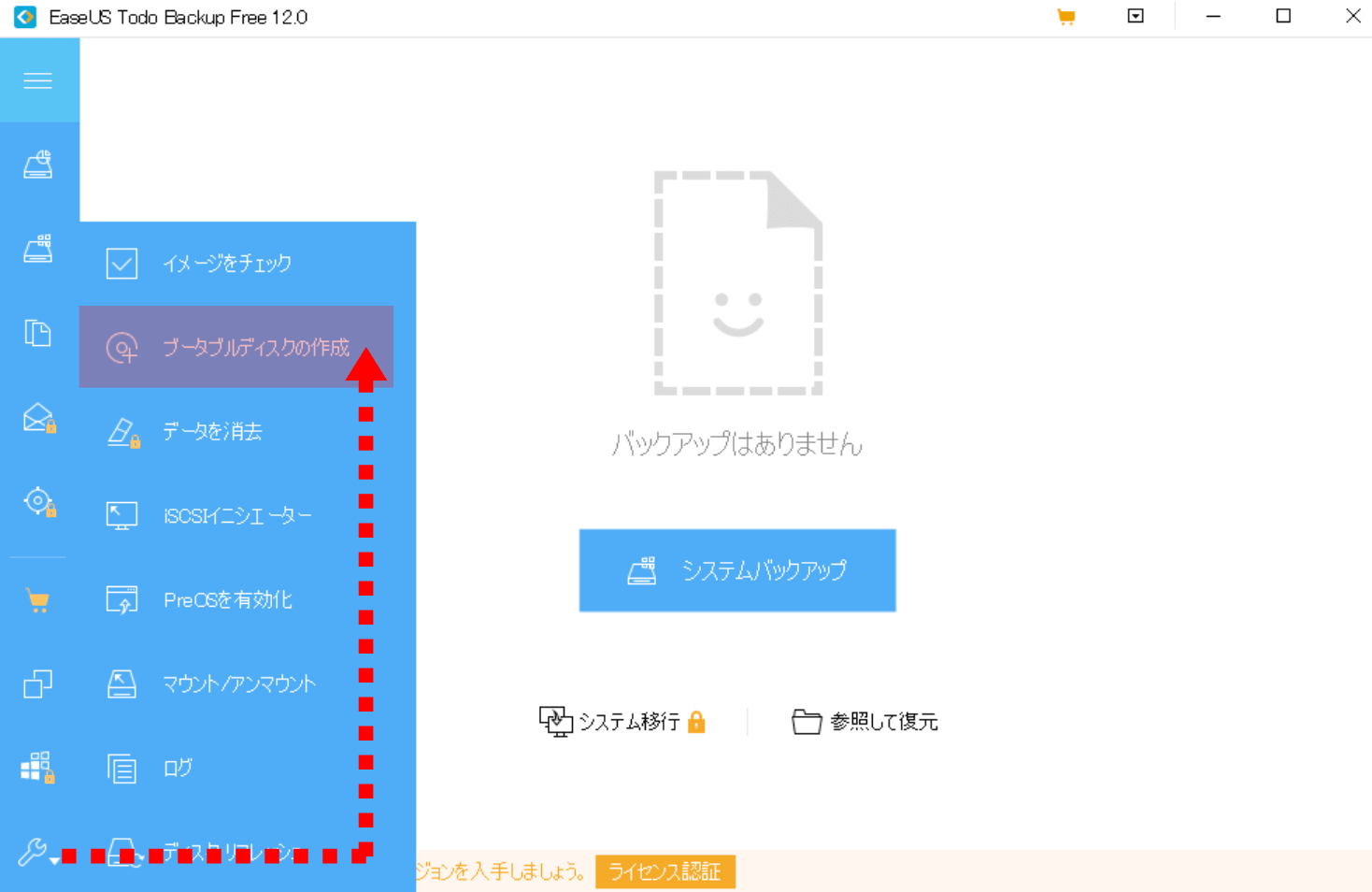Open the title bar dropdown menu box
Viewport: 1372px width, 892px height.
pos(1136,17)
